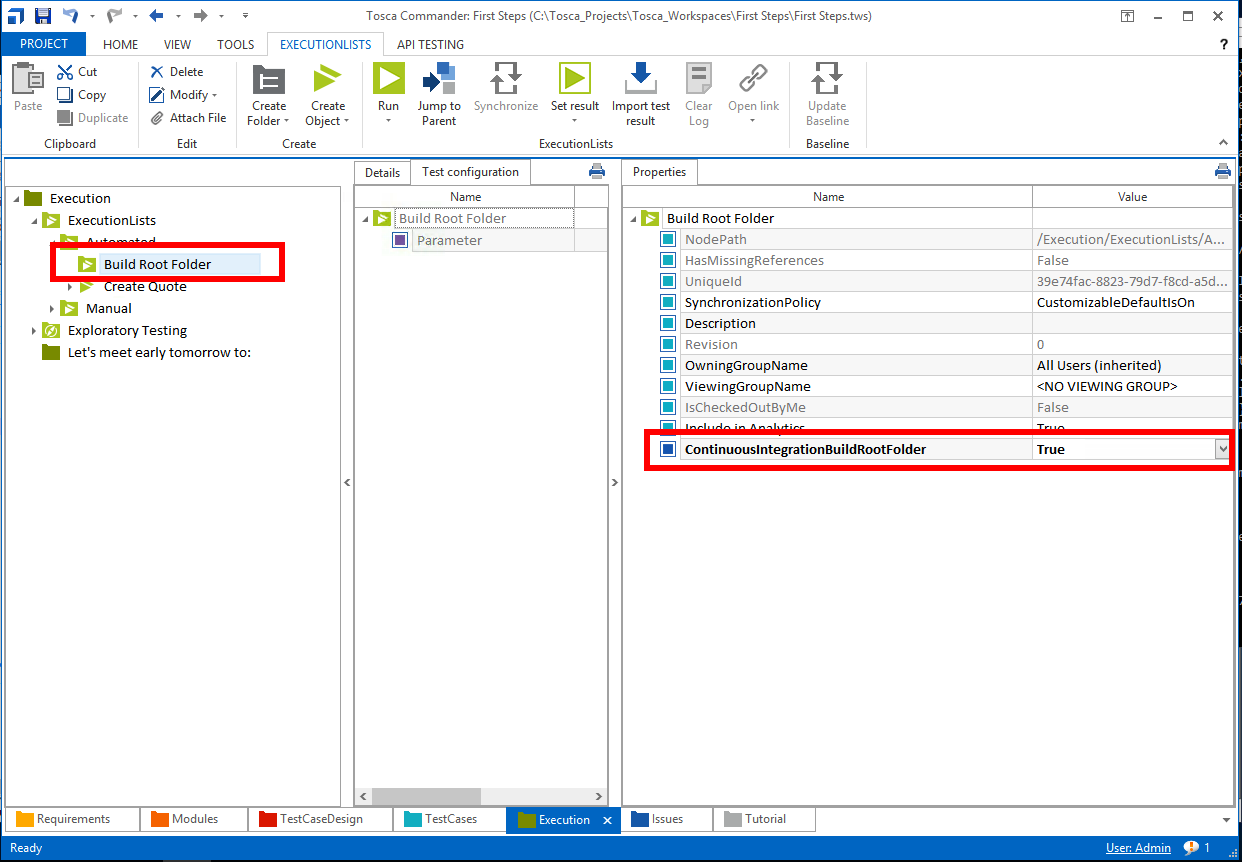
Task: Click the Attach File paperclip icon
Action: click(157, 118)
